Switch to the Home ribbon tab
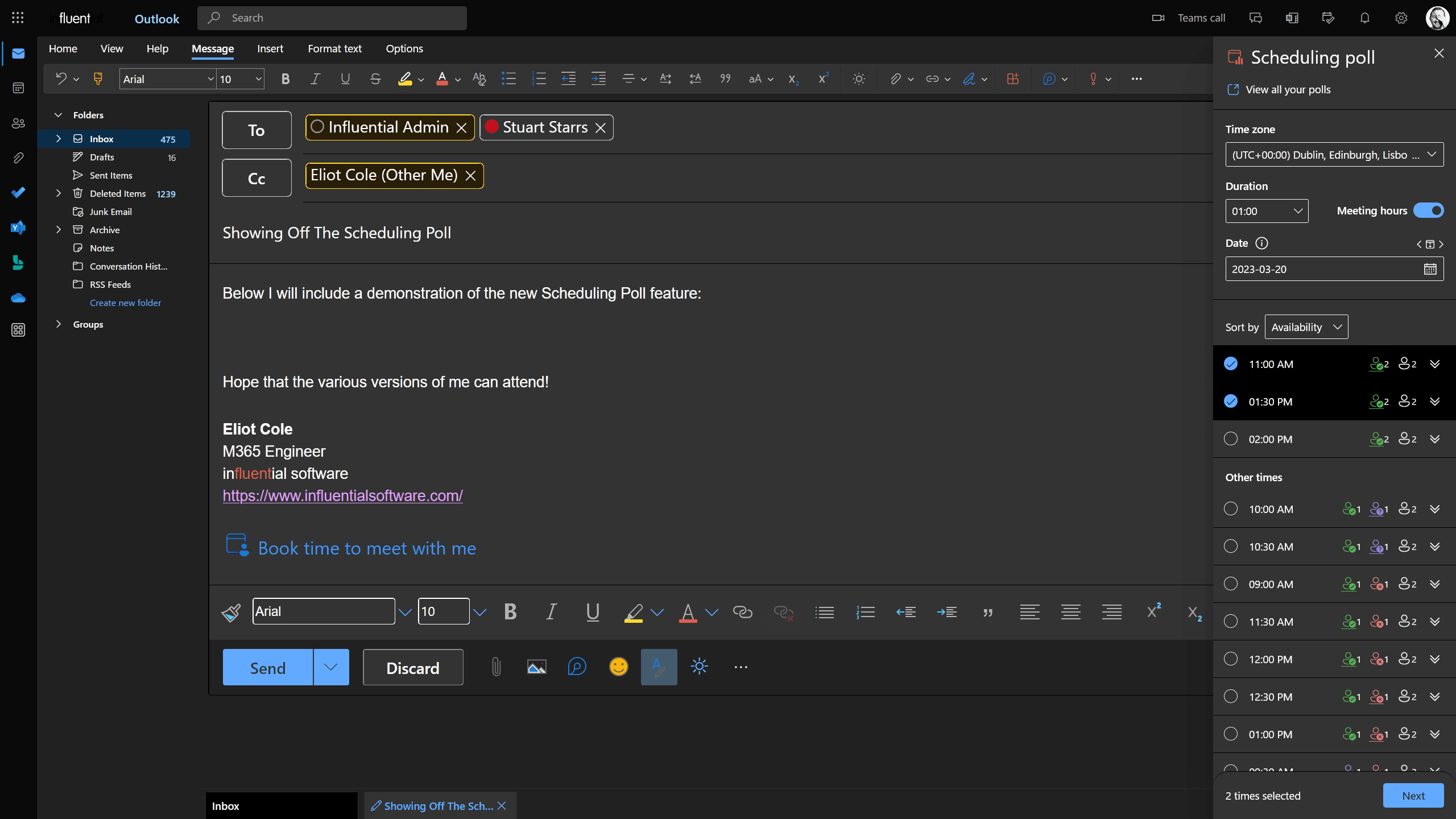Screen dimensions: 1456x819 pos(63,49)
